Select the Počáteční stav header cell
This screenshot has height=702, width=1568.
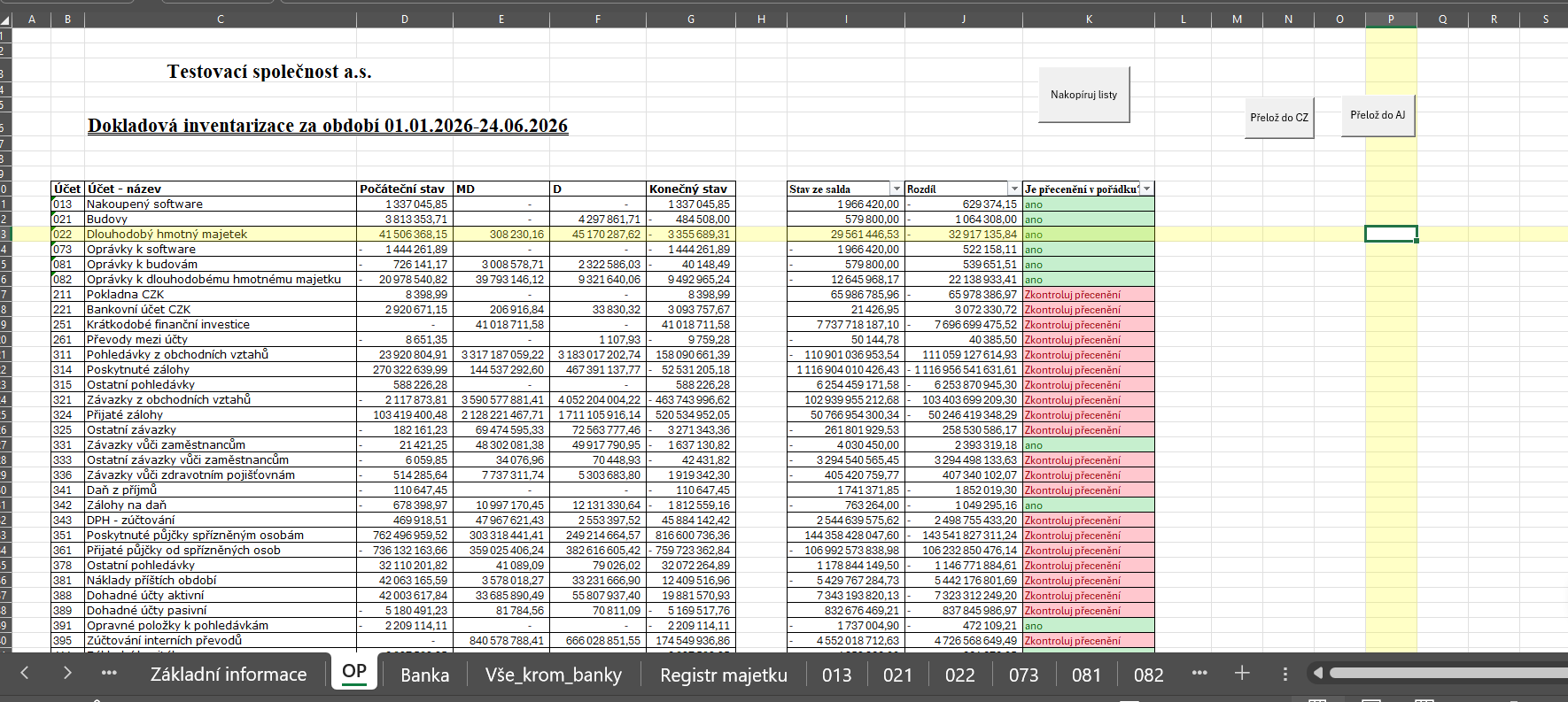(405, 189)
